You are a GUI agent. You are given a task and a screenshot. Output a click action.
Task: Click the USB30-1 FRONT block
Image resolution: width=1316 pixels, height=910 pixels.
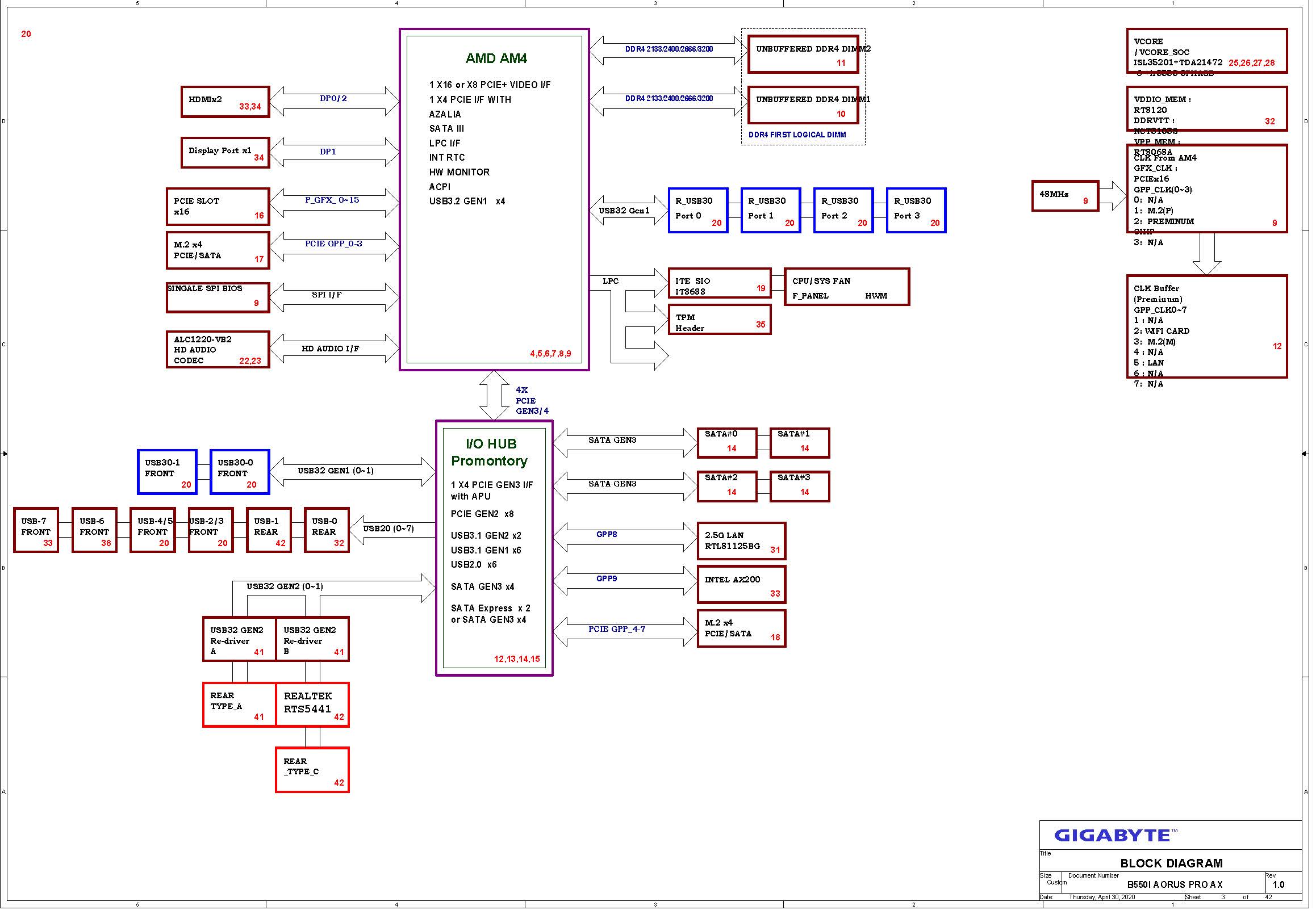pos(167,472)
